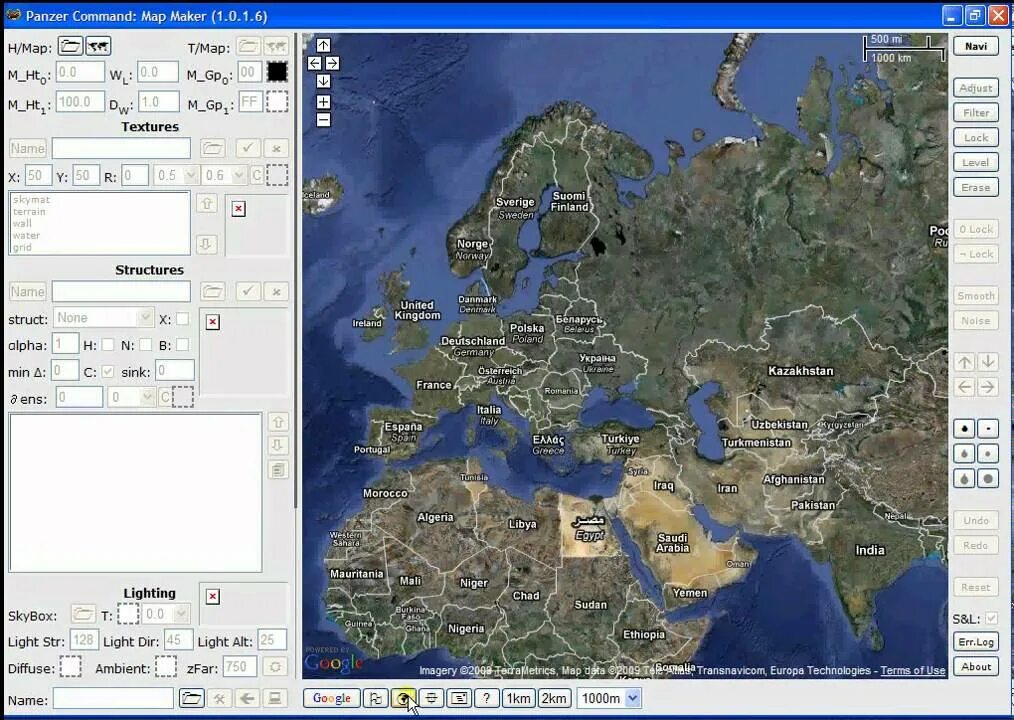Click the T/Map folder icon

tap(248, 46)
